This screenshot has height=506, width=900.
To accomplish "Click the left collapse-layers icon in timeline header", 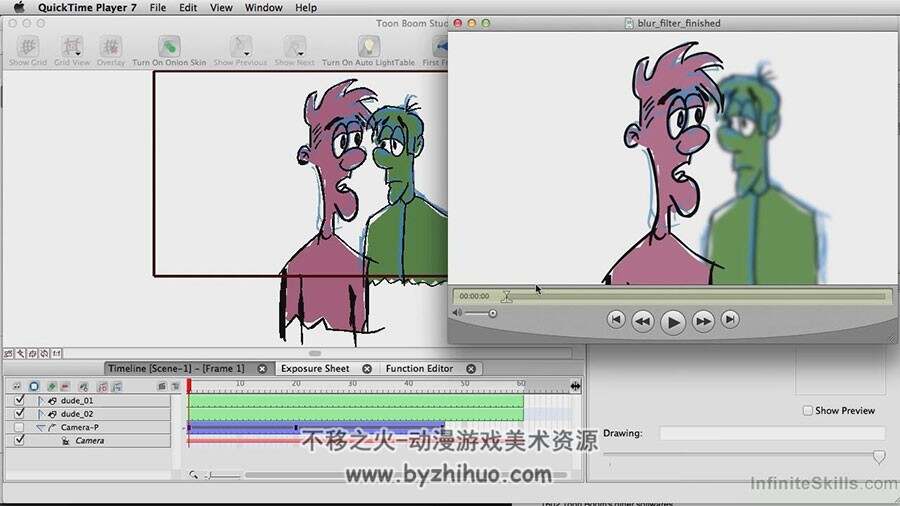I will pos(162,386).
